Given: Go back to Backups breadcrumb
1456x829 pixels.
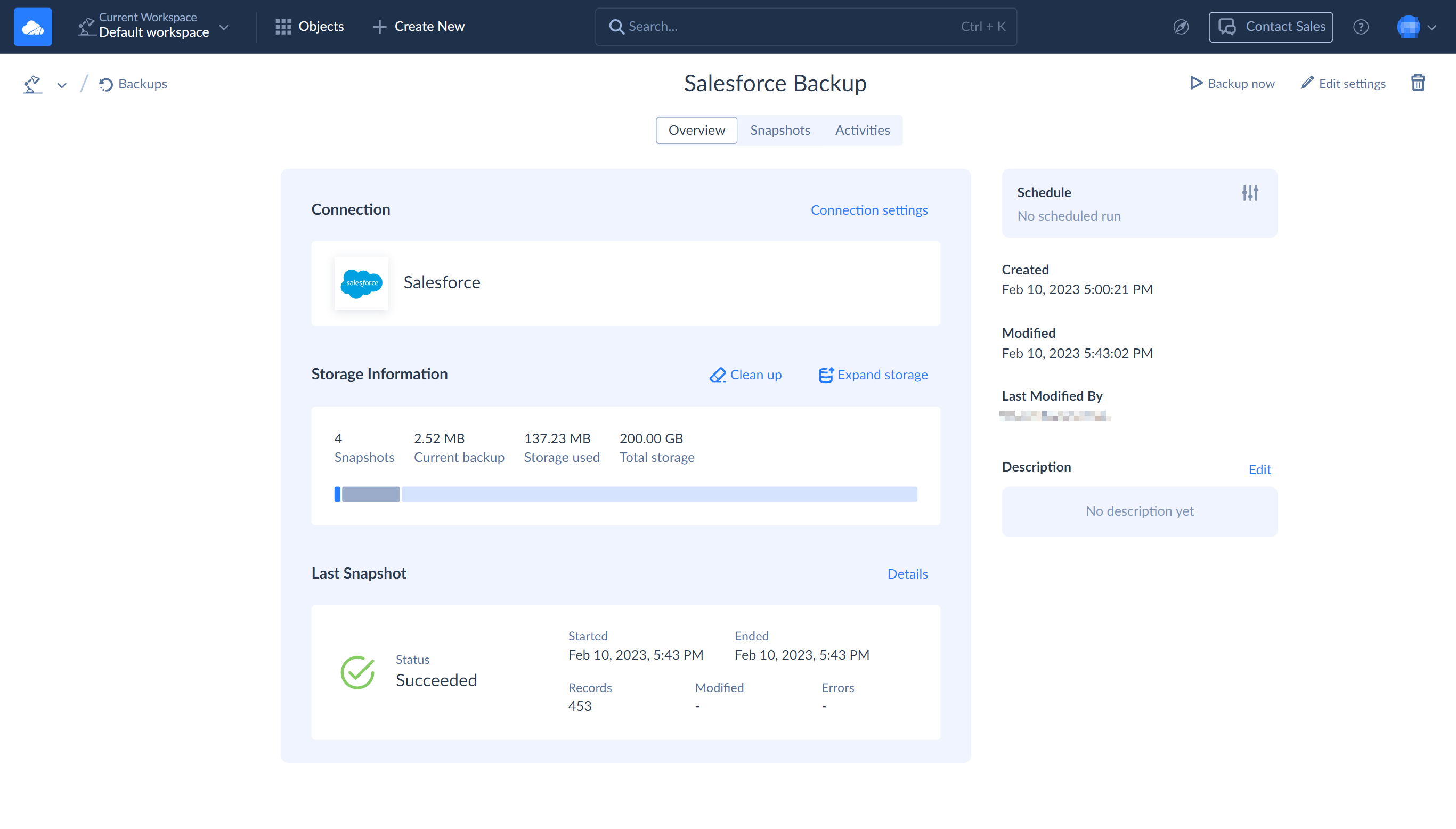Looking at the screenshot, I should click(x=133, y=84).
